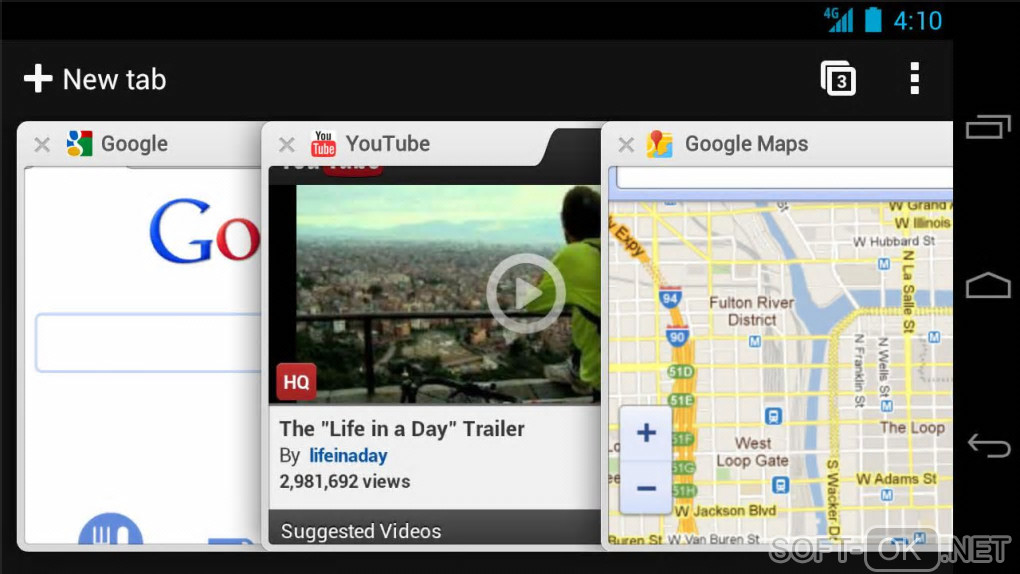Click the train station icon near West Loop Gate
The width and height of the screenshot is (1020, 574).
point(781,485)
